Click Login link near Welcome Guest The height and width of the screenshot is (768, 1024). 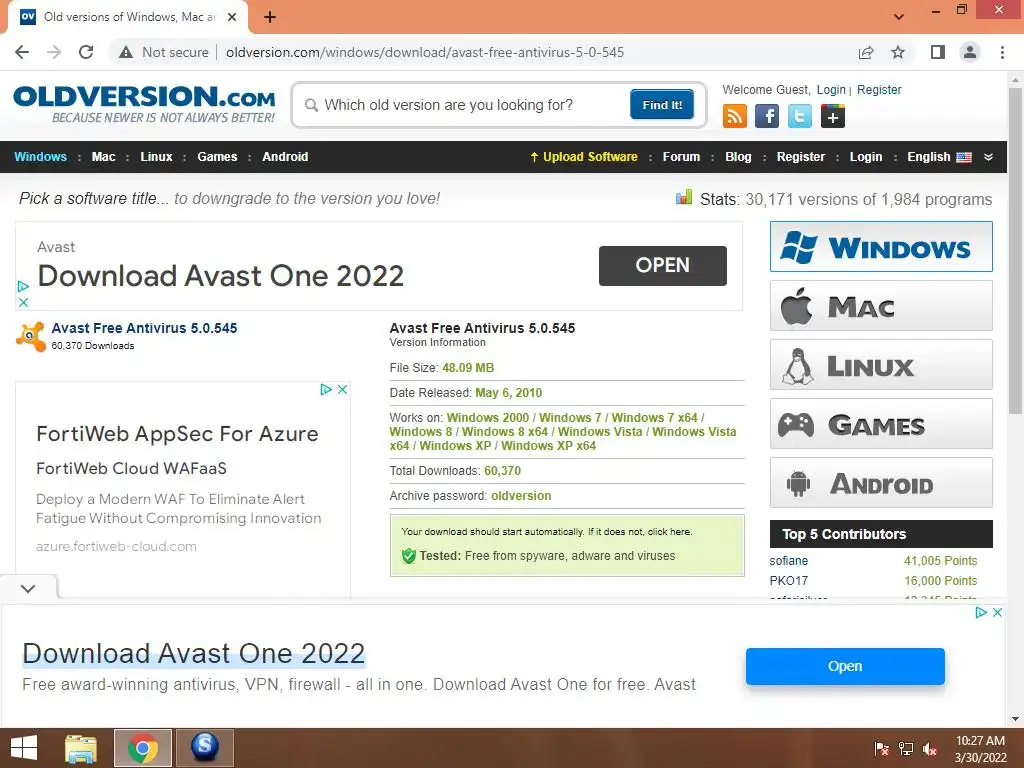click(x=831, y=90)
